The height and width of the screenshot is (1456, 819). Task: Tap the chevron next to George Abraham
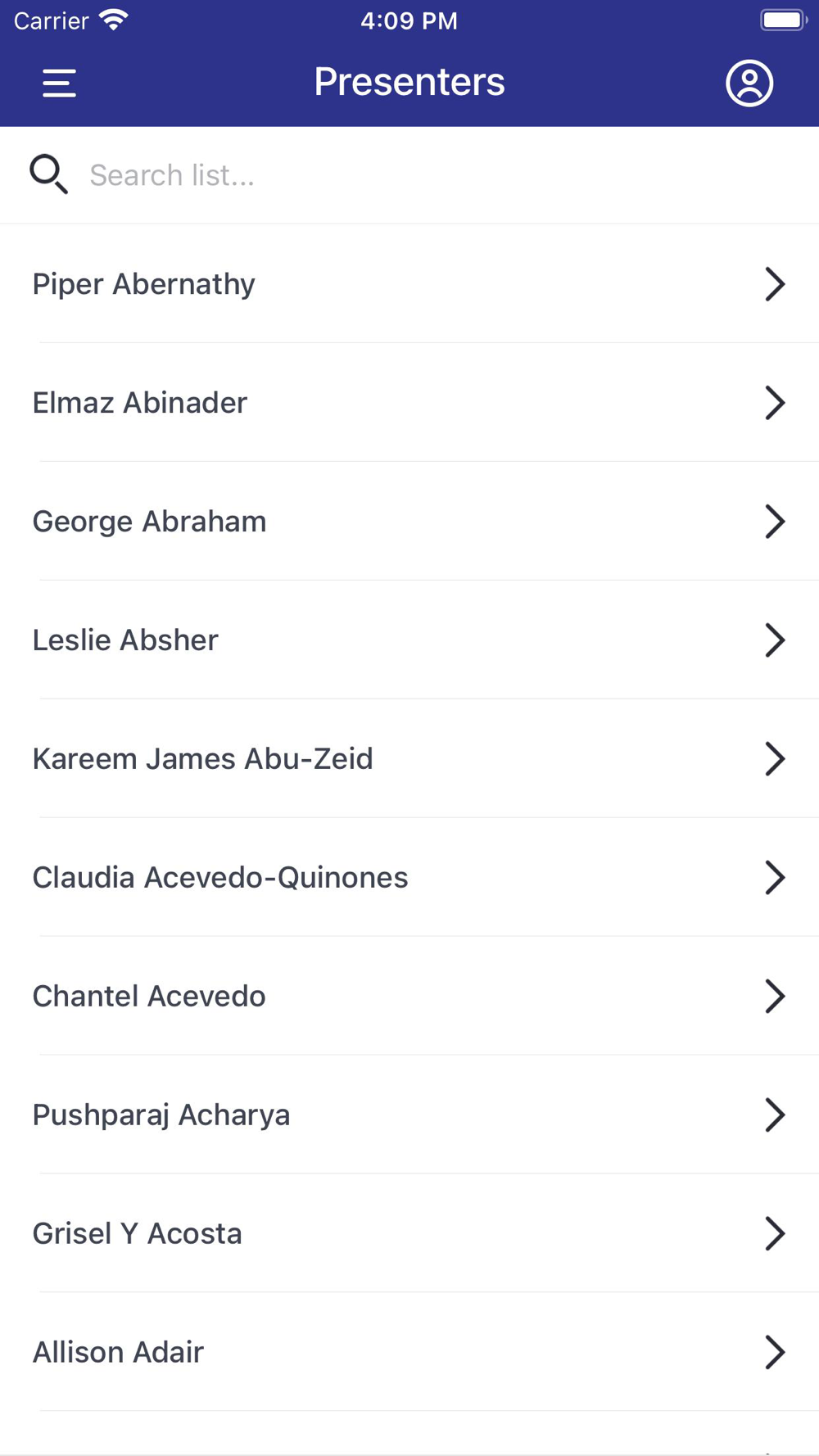[774, 522]
